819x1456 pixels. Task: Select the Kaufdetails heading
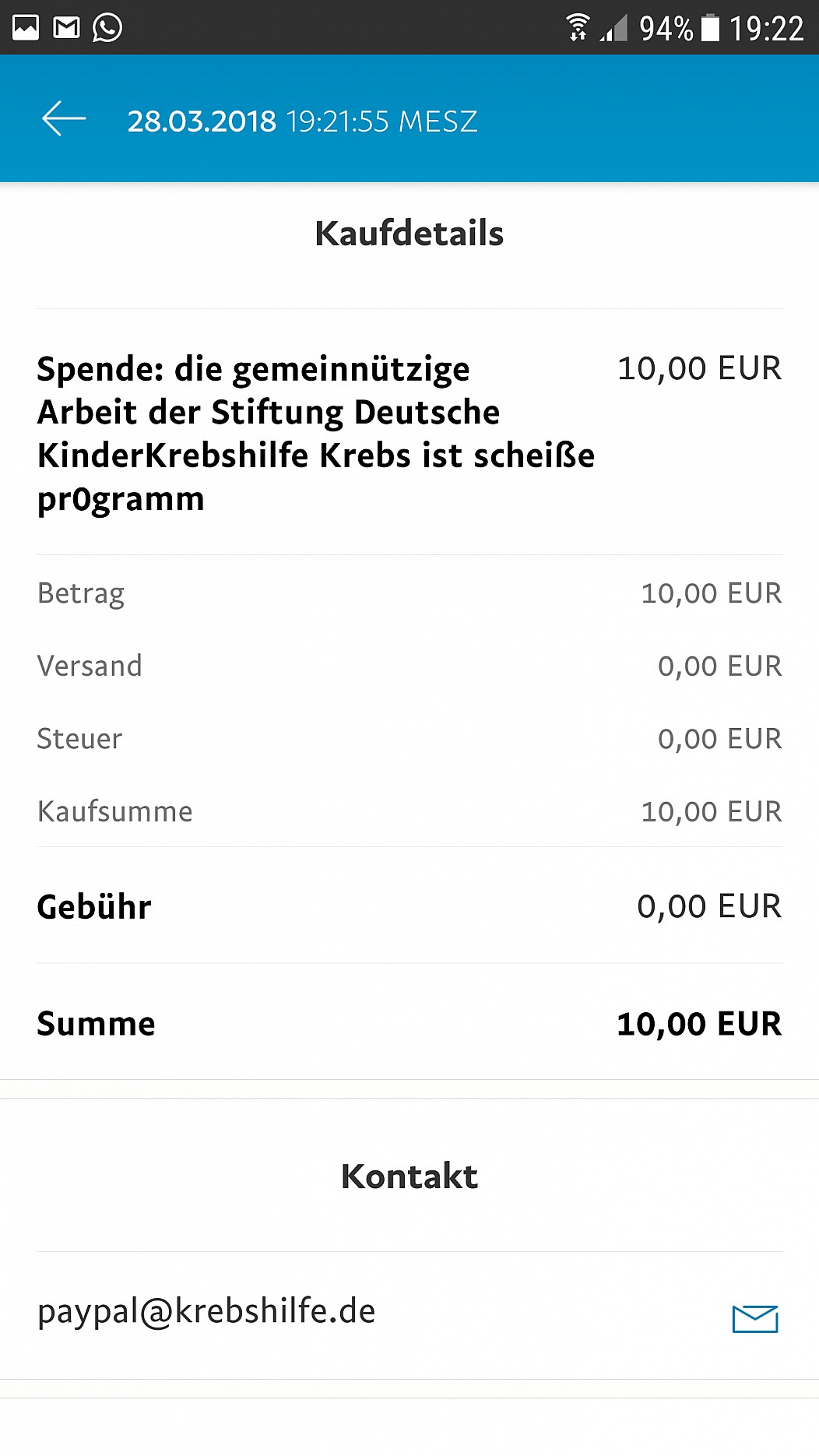tap(409, 234)
